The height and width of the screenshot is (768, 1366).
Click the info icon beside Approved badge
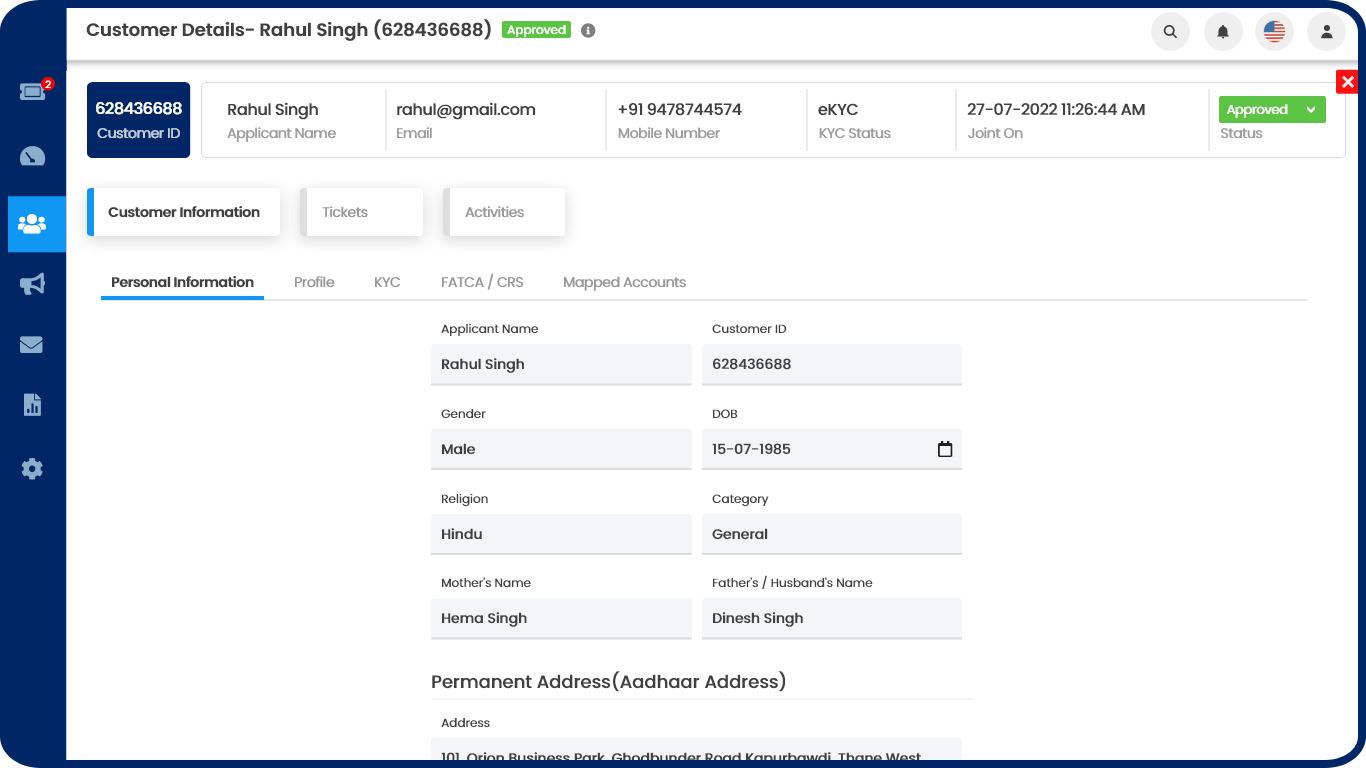tap(588, 30)
